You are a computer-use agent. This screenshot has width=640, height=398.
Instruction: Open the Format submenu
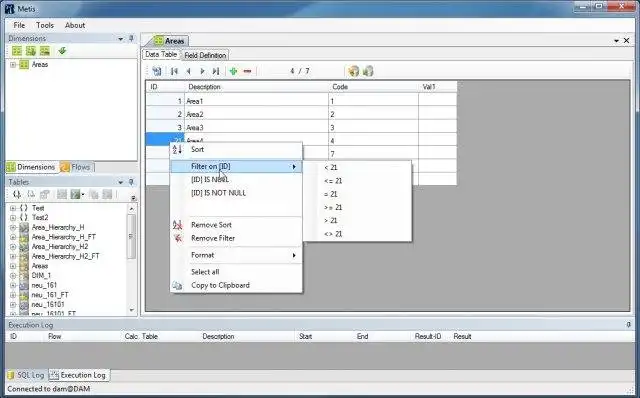coord(236,255)
